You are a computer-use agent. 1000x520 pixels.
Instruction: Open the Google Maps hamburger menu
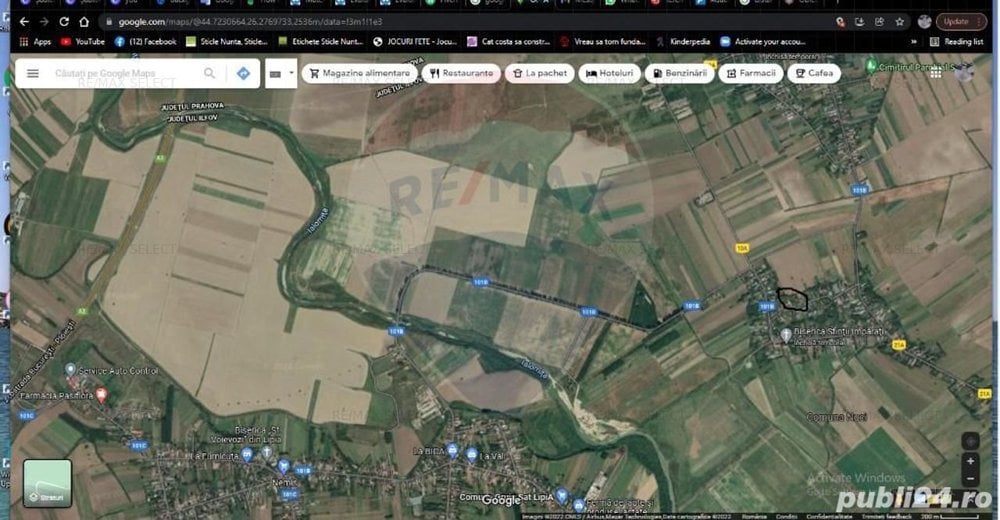click(33, 74)
